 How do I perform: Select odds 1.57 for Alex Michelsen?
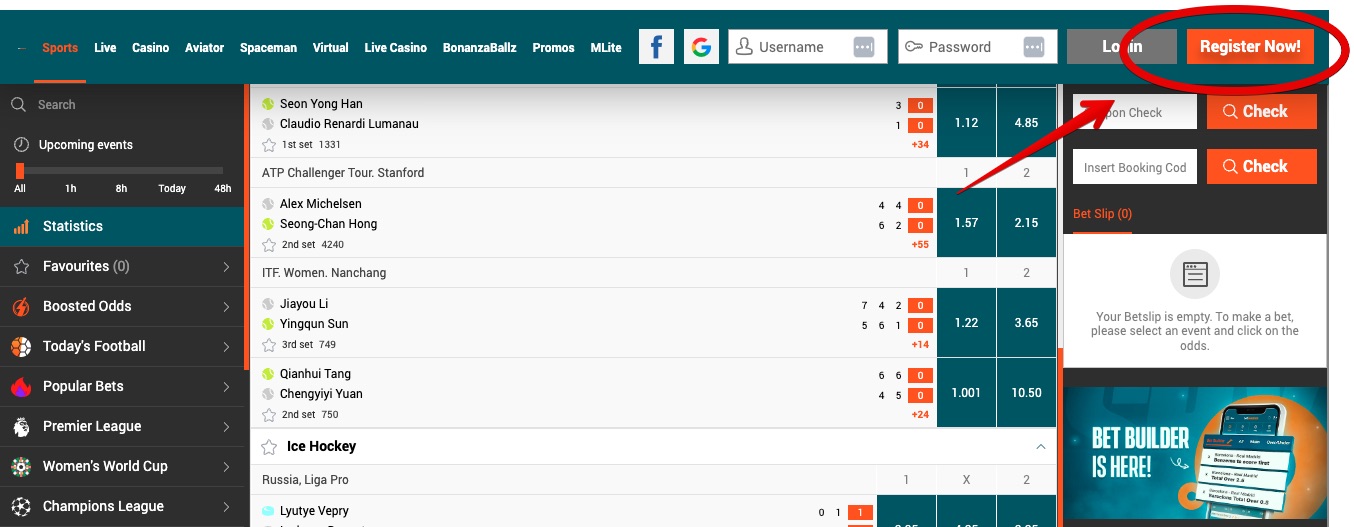[966, 223]
